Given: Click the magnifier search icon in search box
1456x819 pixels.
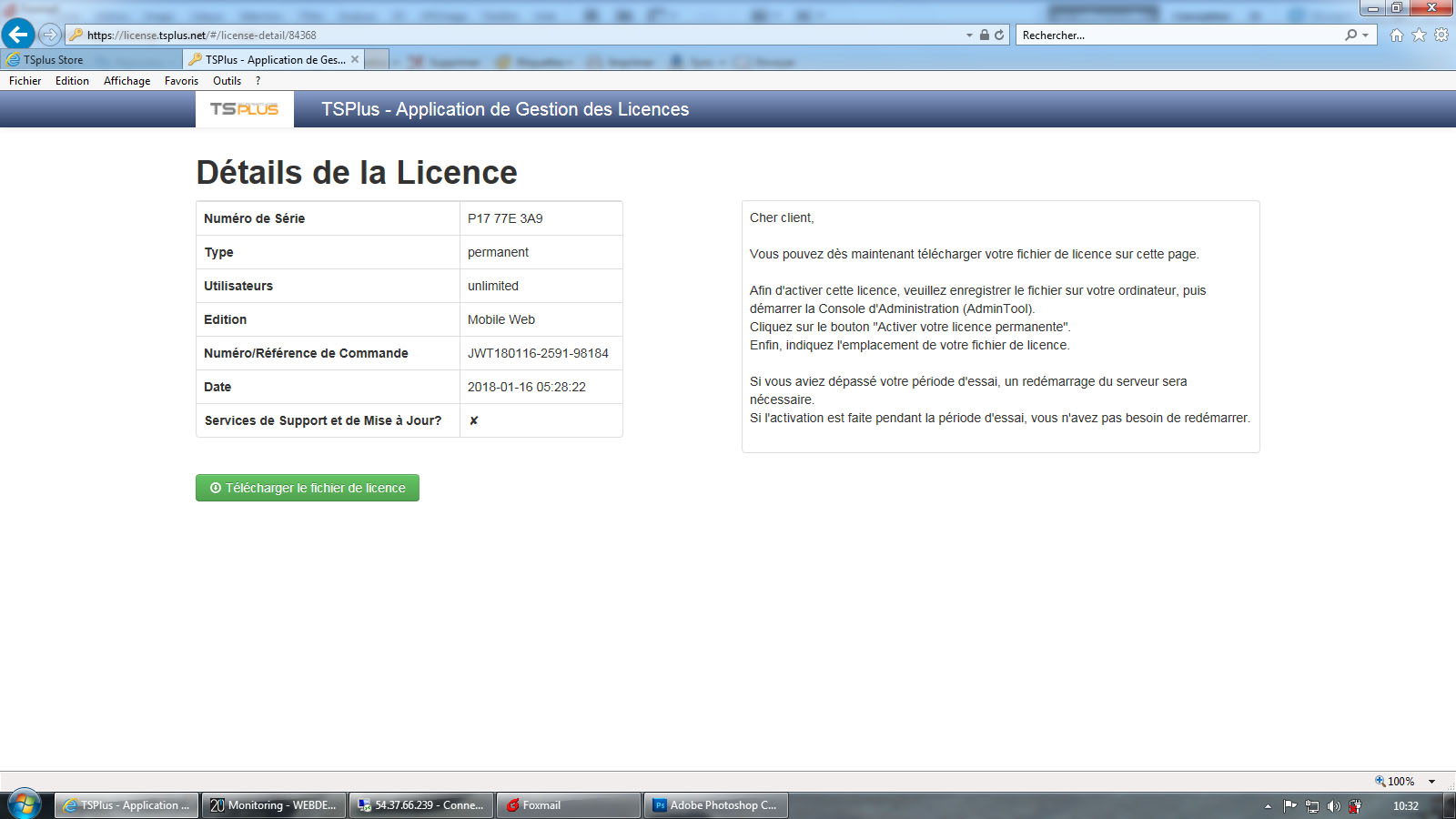Looking at the screenshot, I should click(1351, 35).
